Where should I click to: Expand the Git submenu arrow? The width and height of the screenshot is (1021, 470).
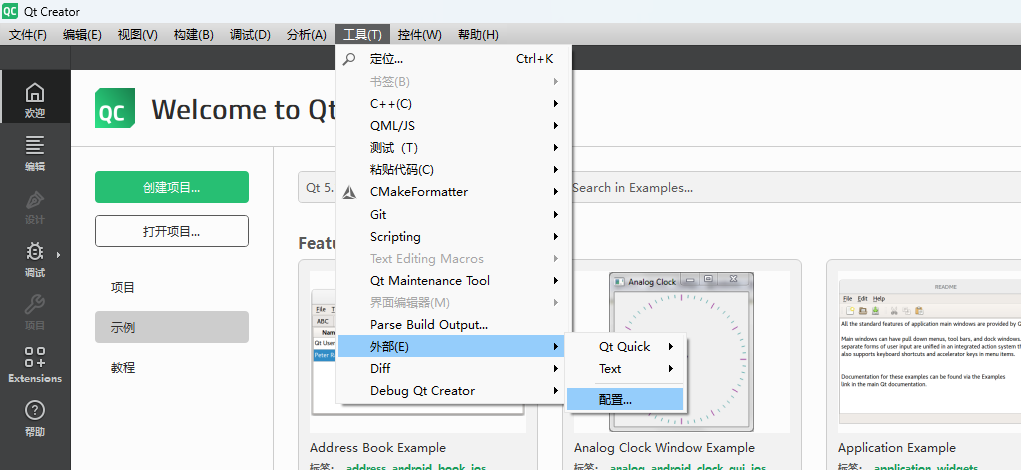556,214
